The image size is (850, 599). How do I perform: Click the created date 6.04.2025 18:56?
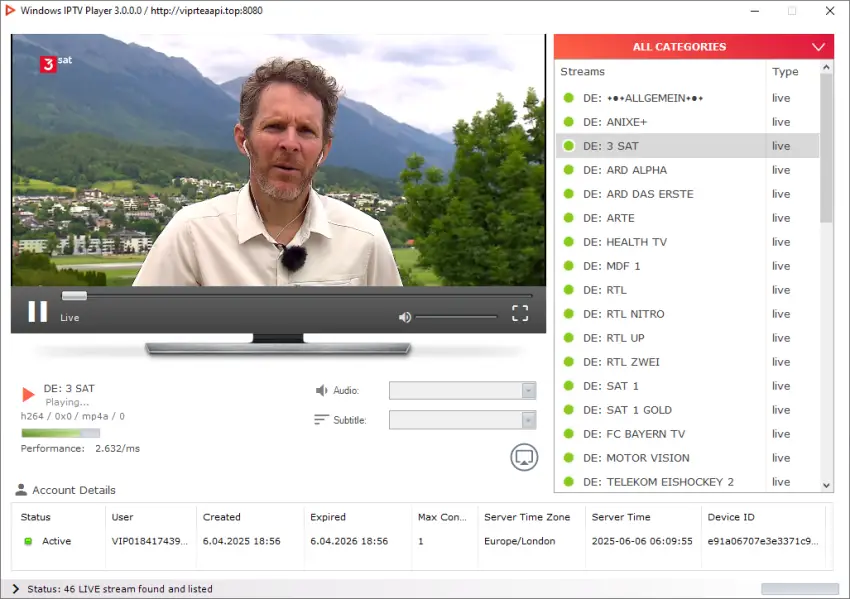tap(241, 541)
